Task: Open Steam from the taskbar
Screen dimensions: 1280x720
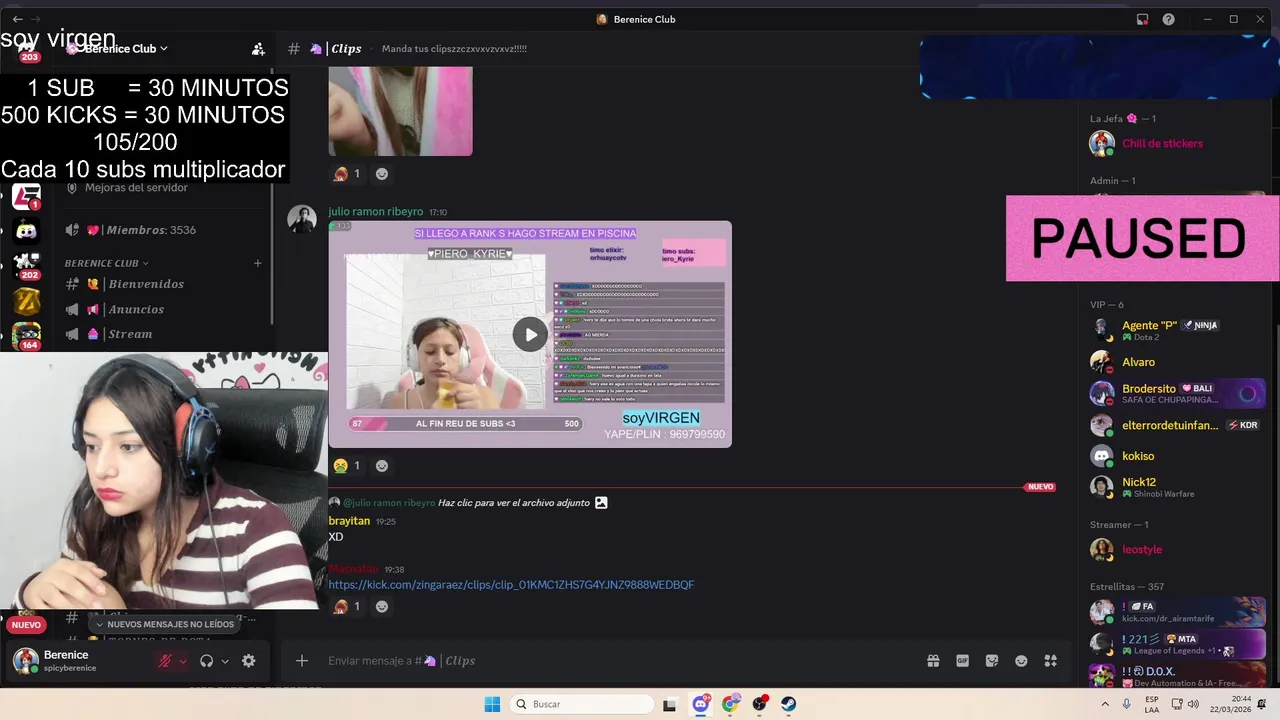Action: point(789,704)
